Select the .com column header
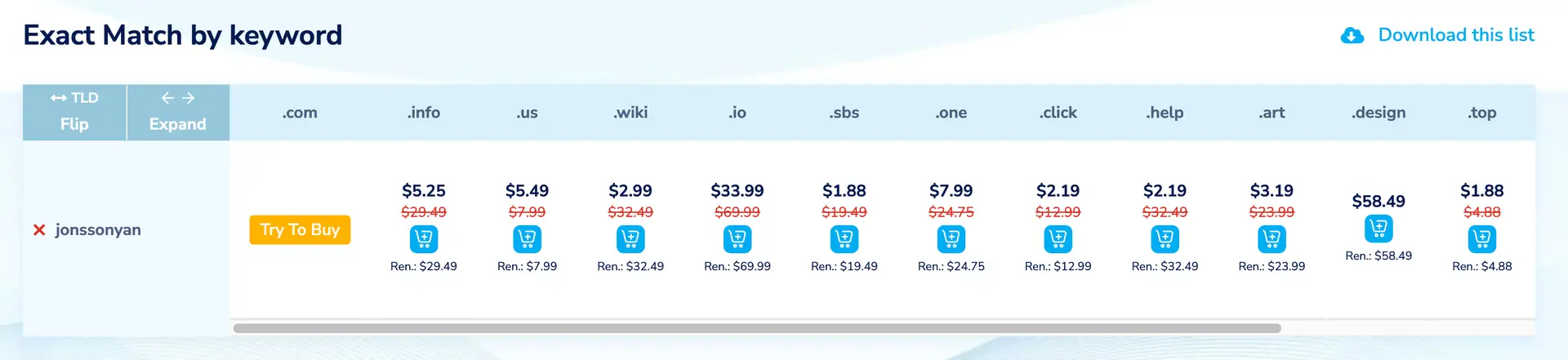The image size is (1568, 360). point(300,113)
